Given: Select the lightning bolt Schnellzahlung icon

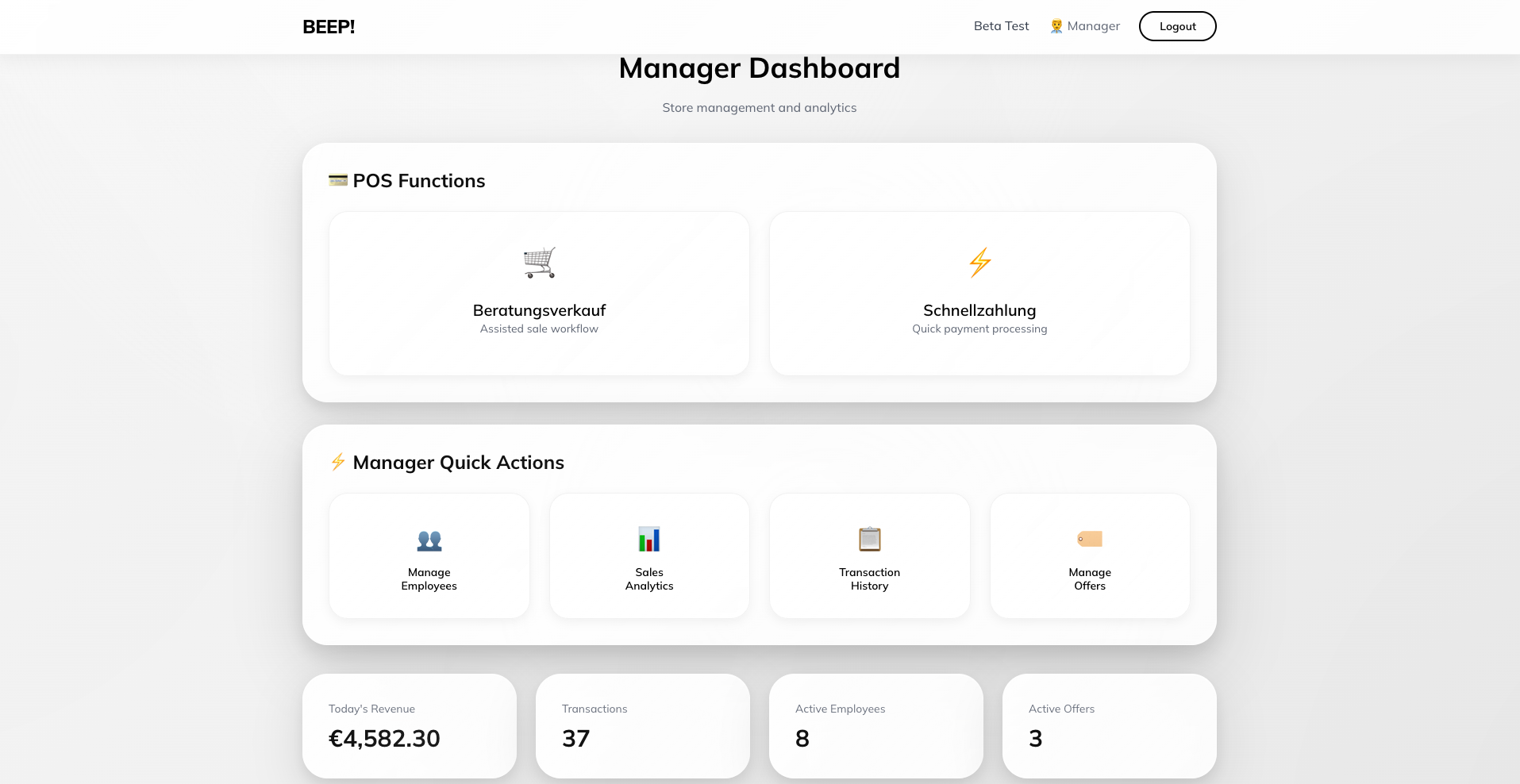Looking at the screenshot, I should tap(979, 262).
